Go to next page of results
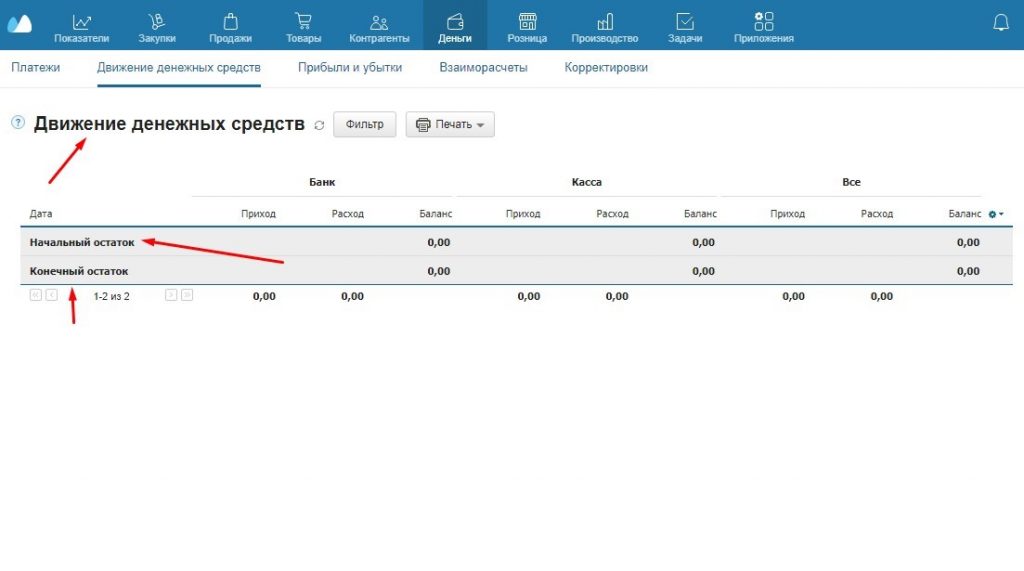This screenshot has width=1024, height=571. pos(171,295)
